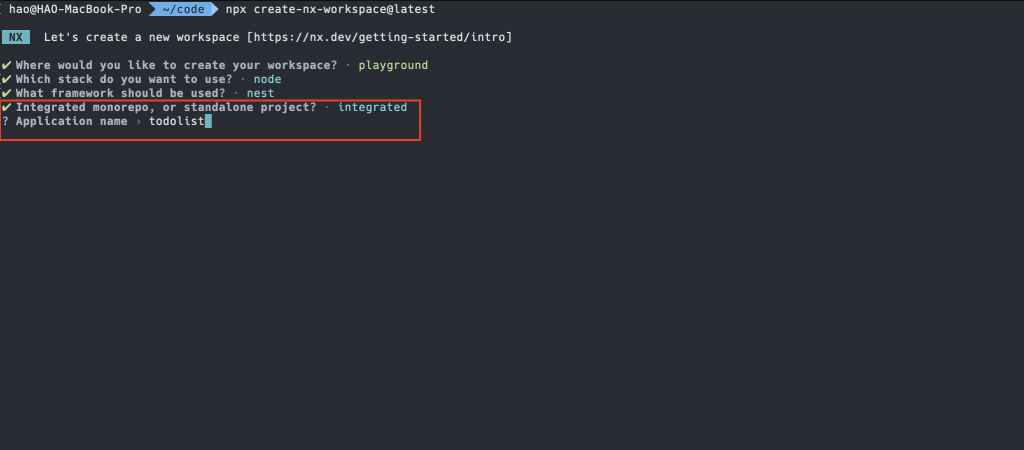Viewport: 1024px width, 450px height.
Task: Click "Let's create a new workspace" message
Action: coord(142,37)
